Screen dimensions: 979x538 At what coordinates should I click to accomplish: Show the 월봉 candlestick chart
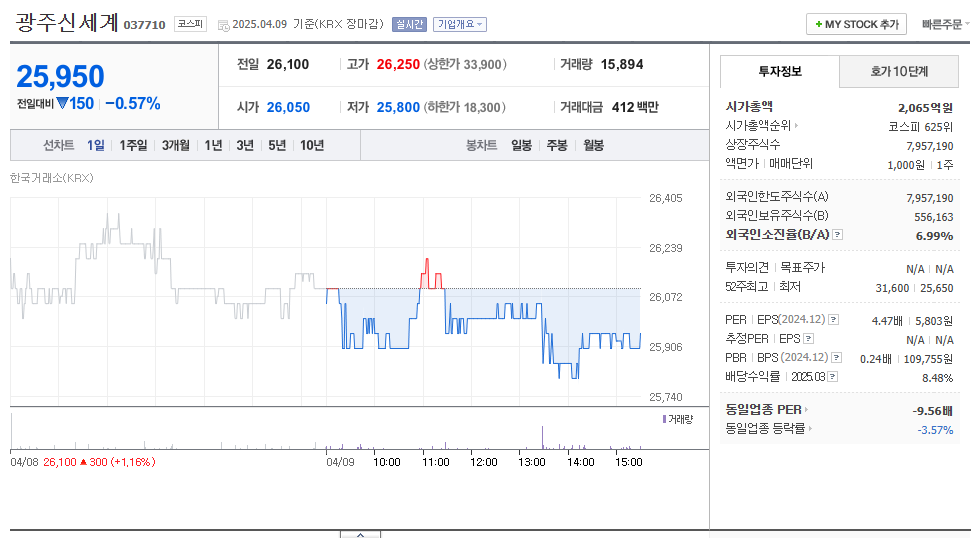tap(593, 145)
